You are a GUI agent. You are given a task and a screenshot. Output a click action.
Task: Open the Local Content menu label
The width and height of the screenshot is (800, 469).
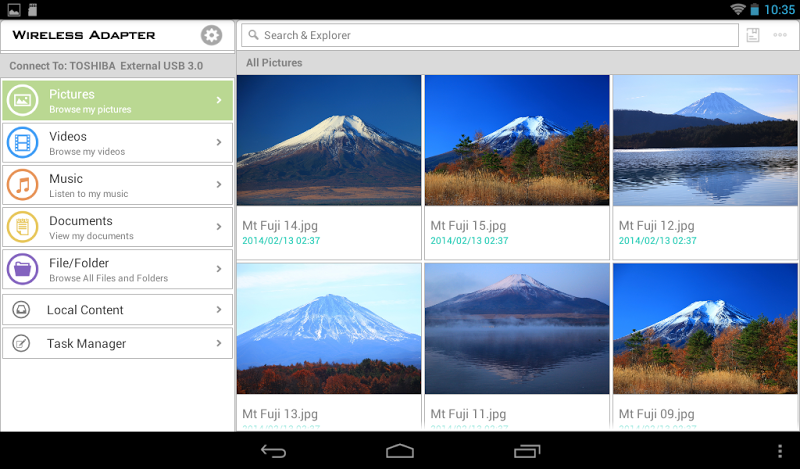pyautogui.click(x=85, y=310)
